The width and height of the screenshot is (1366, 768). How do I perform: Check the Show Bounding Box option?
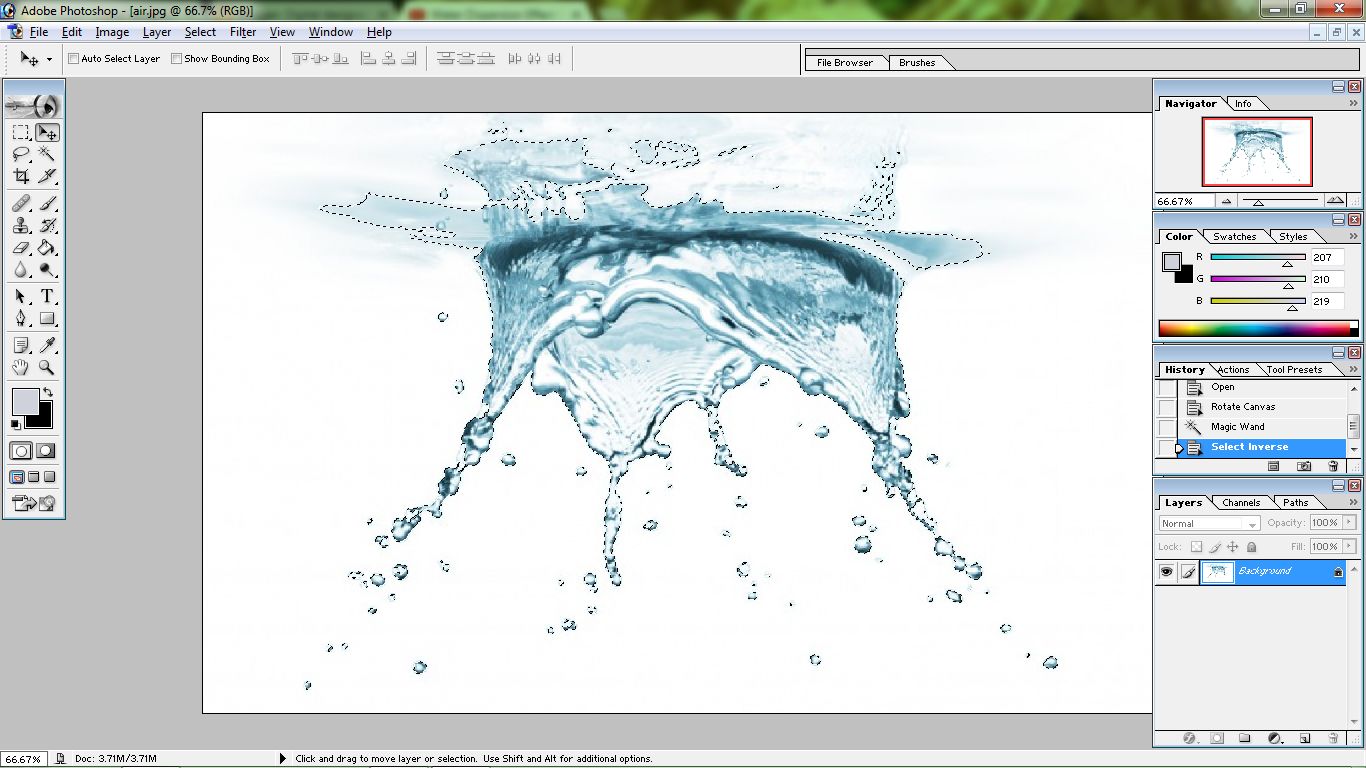point(177,58)
